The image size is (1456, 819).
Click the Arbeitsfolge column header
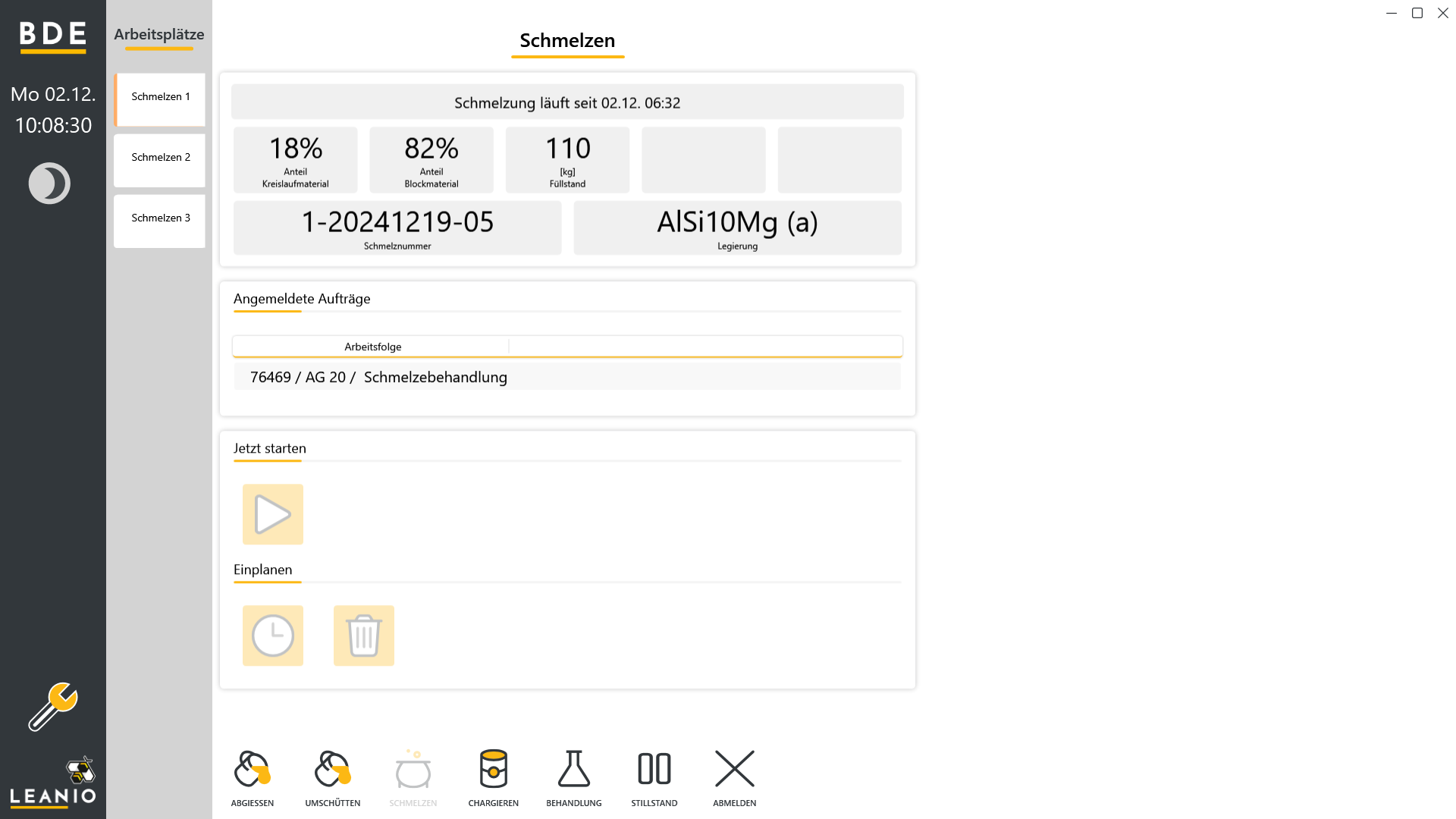coord(372,347)
